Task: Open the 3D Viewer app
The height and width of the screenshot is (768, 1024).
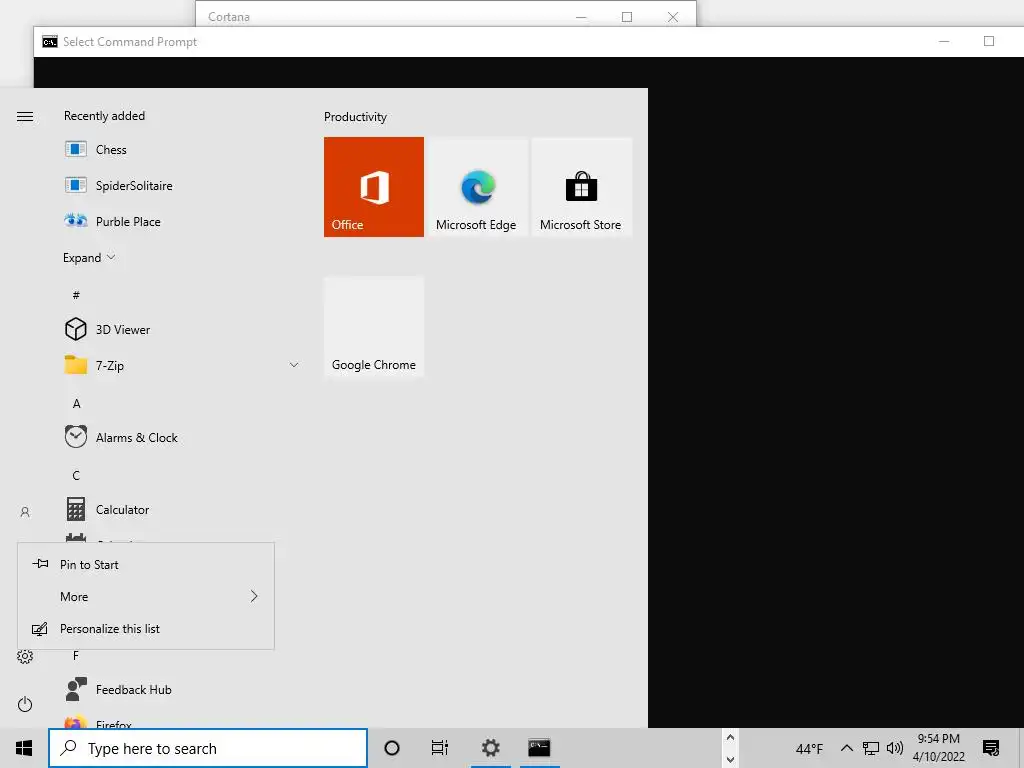Action: (123, 330)
